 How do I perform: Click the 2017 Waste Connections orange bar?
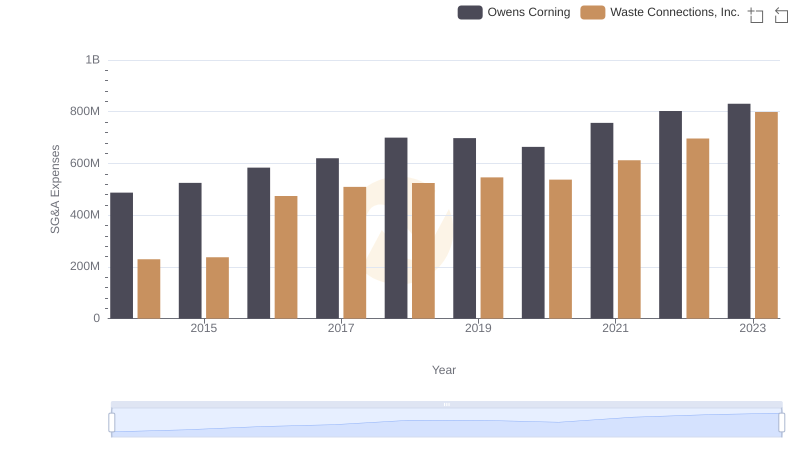point(355,252)
